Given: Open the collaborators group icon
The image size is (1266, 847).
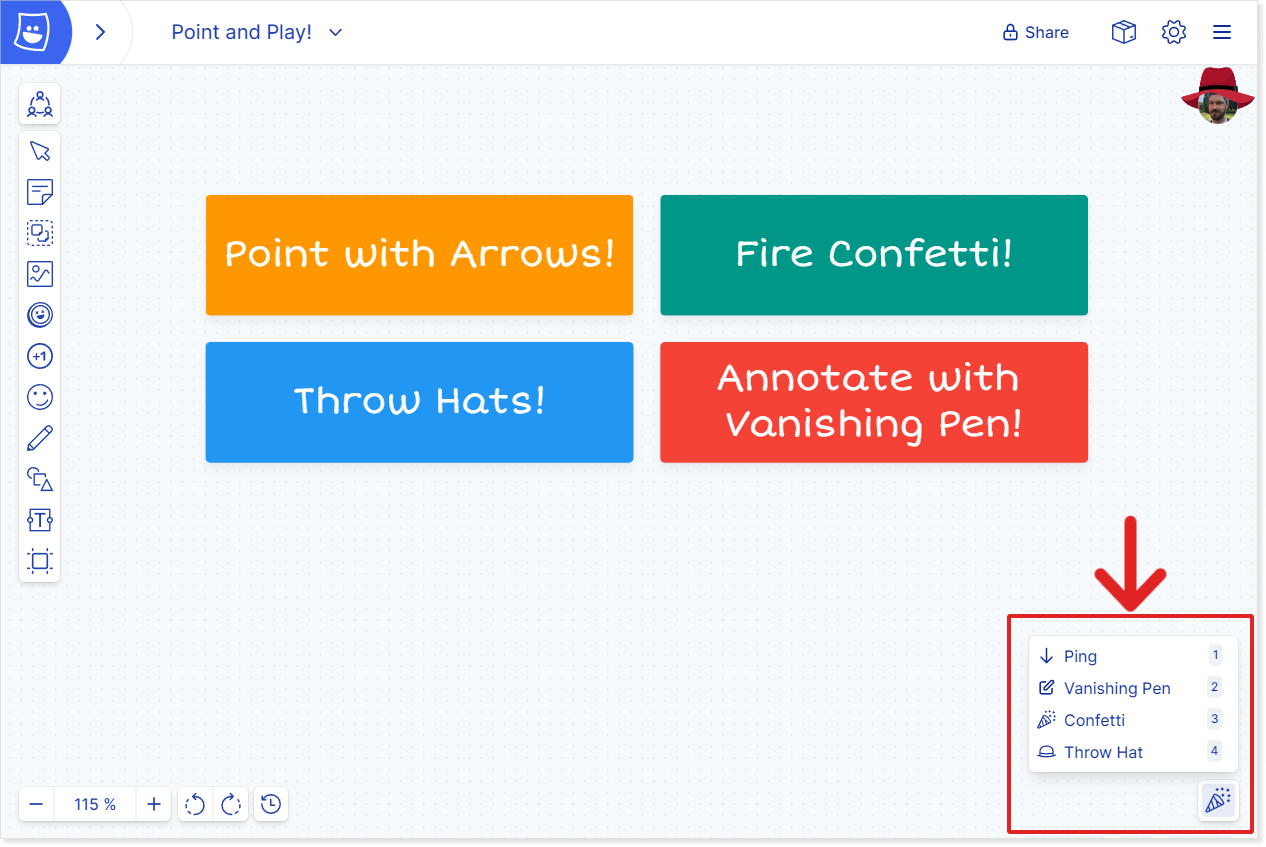Looking at the screenshot, I should [40, 104].
